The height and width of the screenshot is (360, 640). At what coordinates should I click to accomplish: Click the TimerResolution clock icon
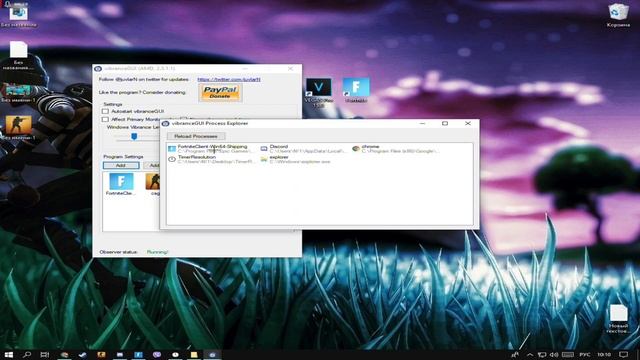coord(172,159)
